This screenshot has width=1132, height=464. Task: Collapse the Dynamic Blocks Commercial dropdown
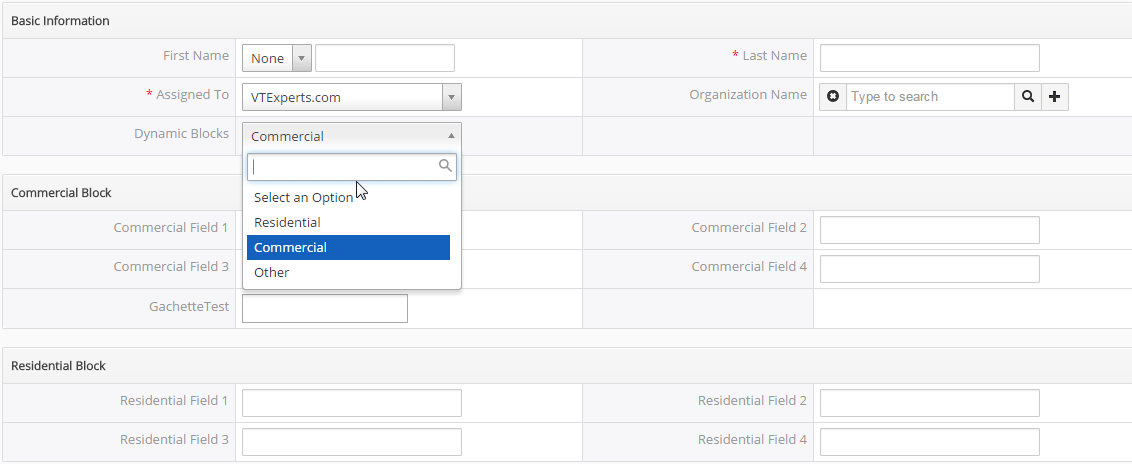click(x=352, y=136)
